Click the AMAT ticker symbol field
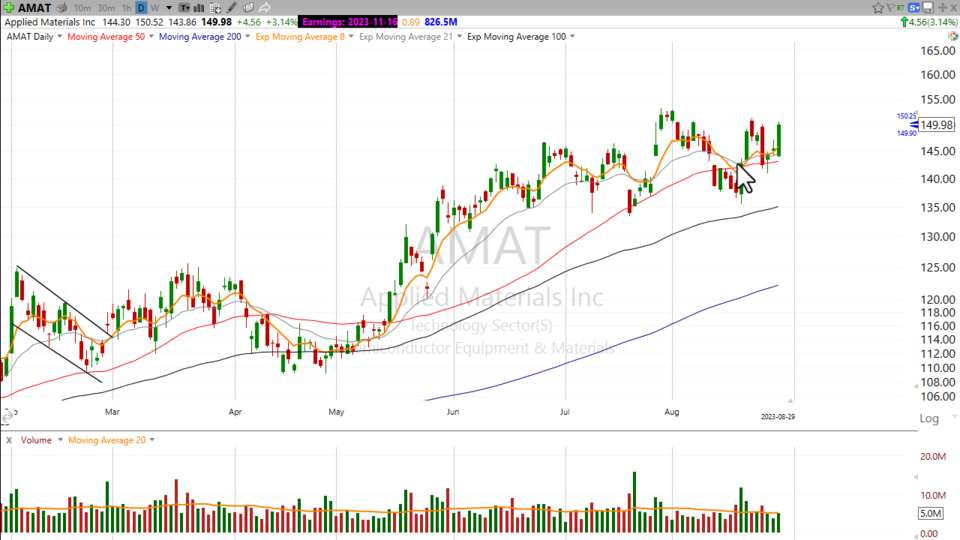This screenshot has height=540, width=960. (x=34, y=8)
